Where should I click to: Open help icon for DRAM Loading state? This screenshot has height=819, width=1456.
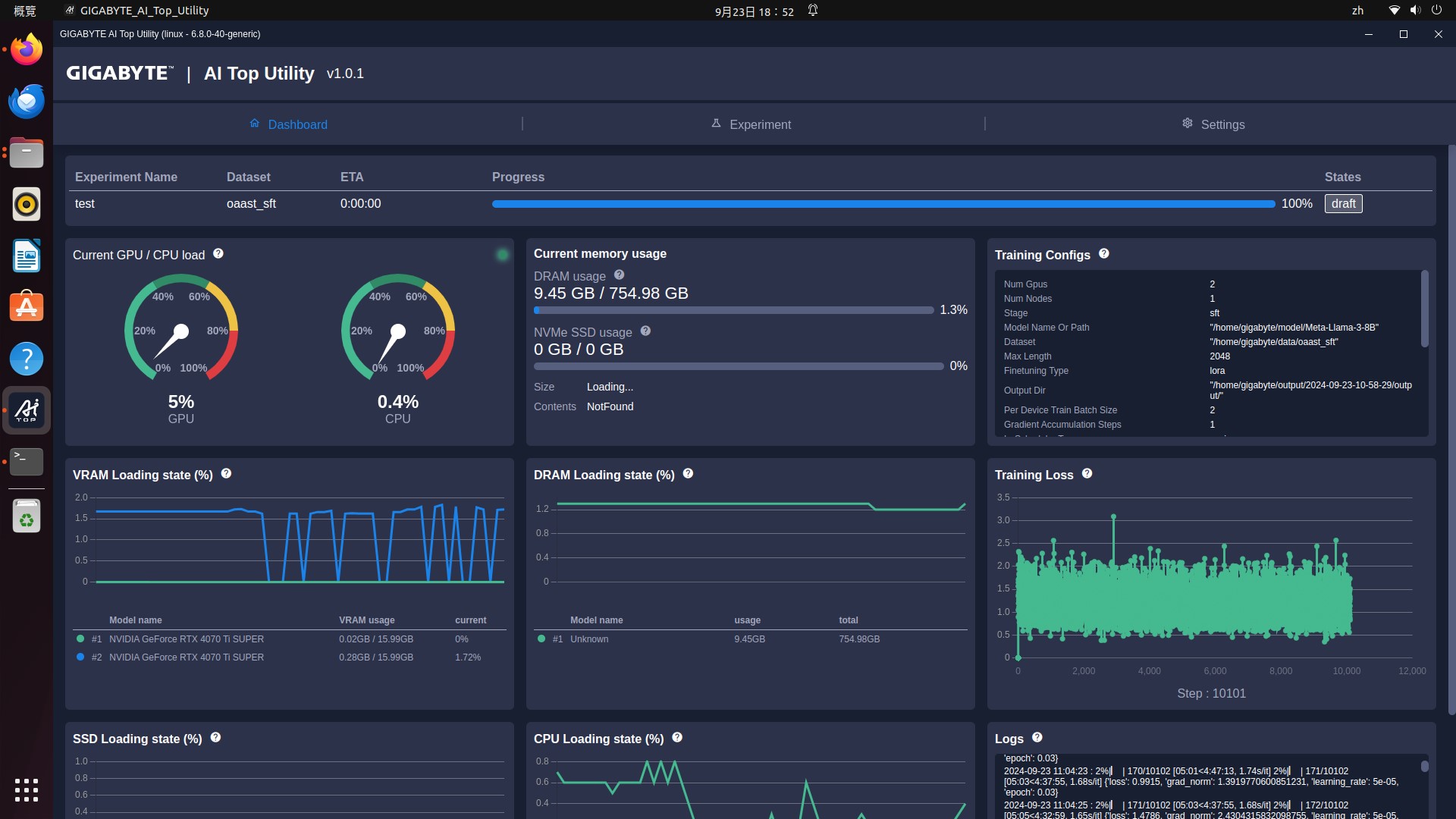(x=688, y=474)
